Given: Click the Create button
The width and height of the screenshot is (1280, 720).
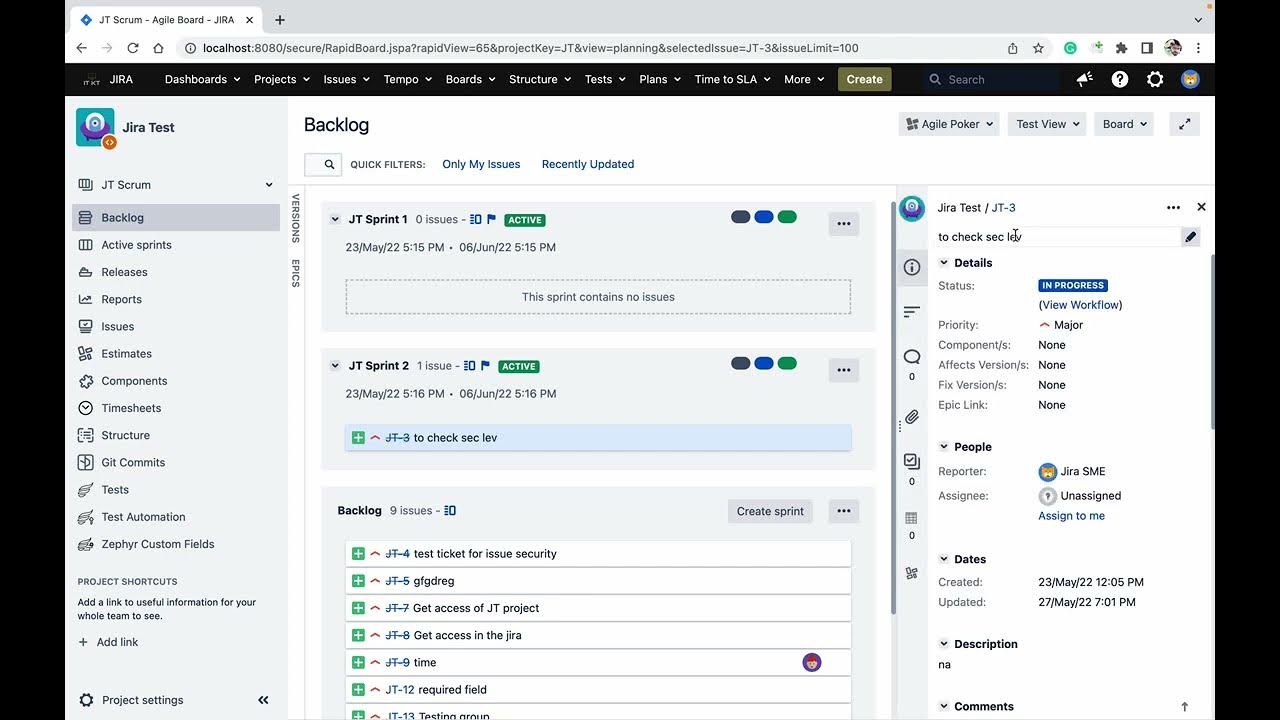Looking at the screenshot, I should point(864,79).
